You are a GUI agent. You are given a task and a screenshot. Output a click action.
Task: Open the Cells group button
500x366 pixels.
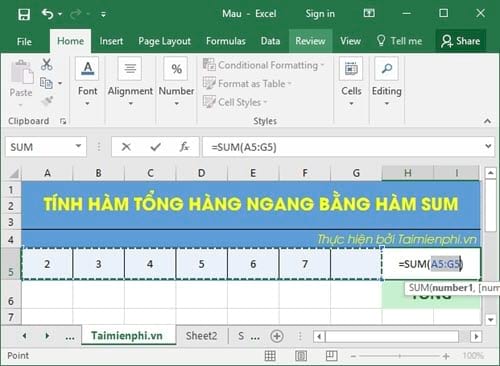pyautogui.click(x=351, y=82)
